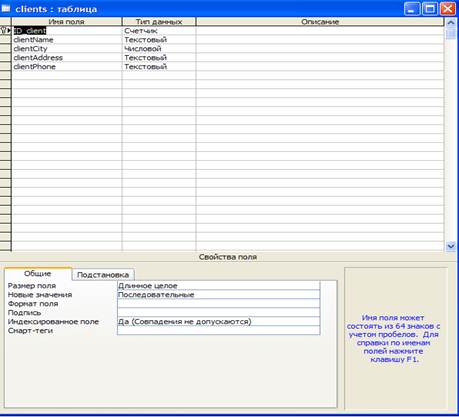459x417 pixels.
Task: Open data type cell showing Счетчик
Action: 159,31
